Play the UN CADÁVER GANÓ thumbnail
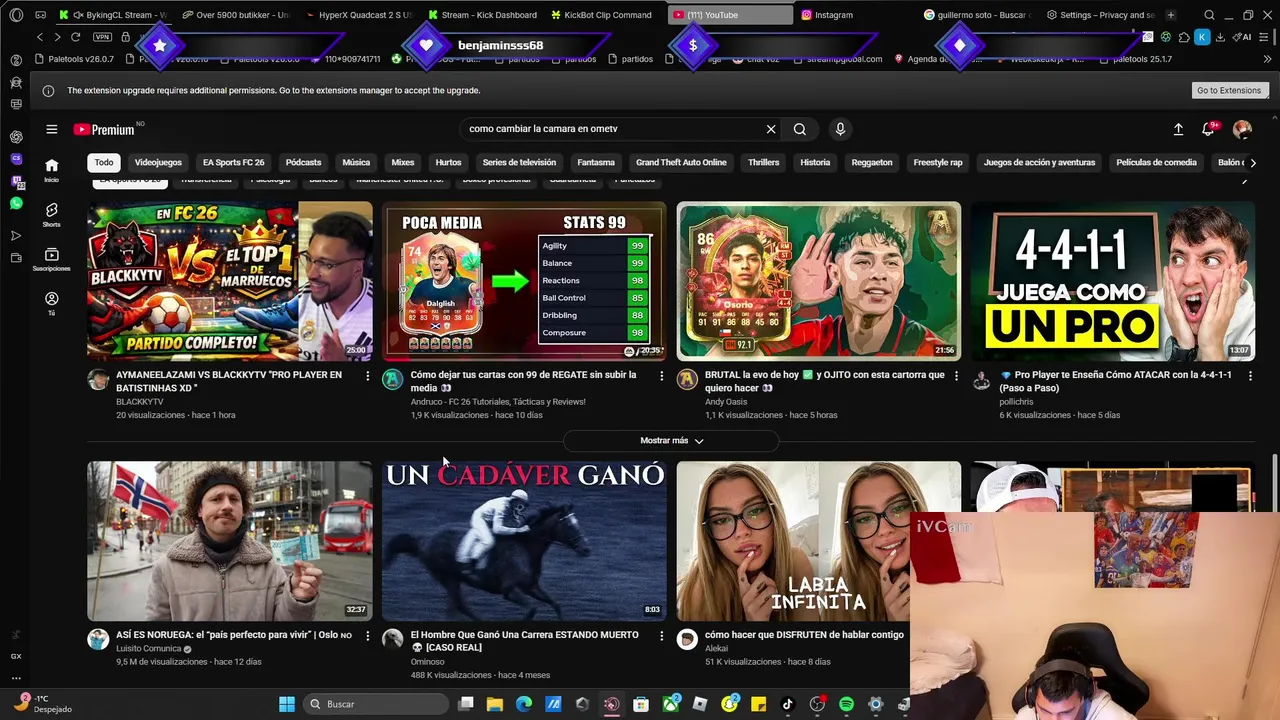The width and height of the screenshot is (1280, 720). point(524,541)
